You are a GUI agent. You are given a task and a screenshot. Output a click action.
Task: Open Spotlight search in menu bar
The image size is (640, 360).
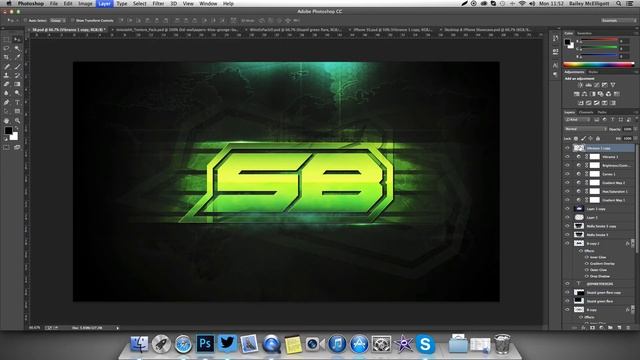[619, 3]
